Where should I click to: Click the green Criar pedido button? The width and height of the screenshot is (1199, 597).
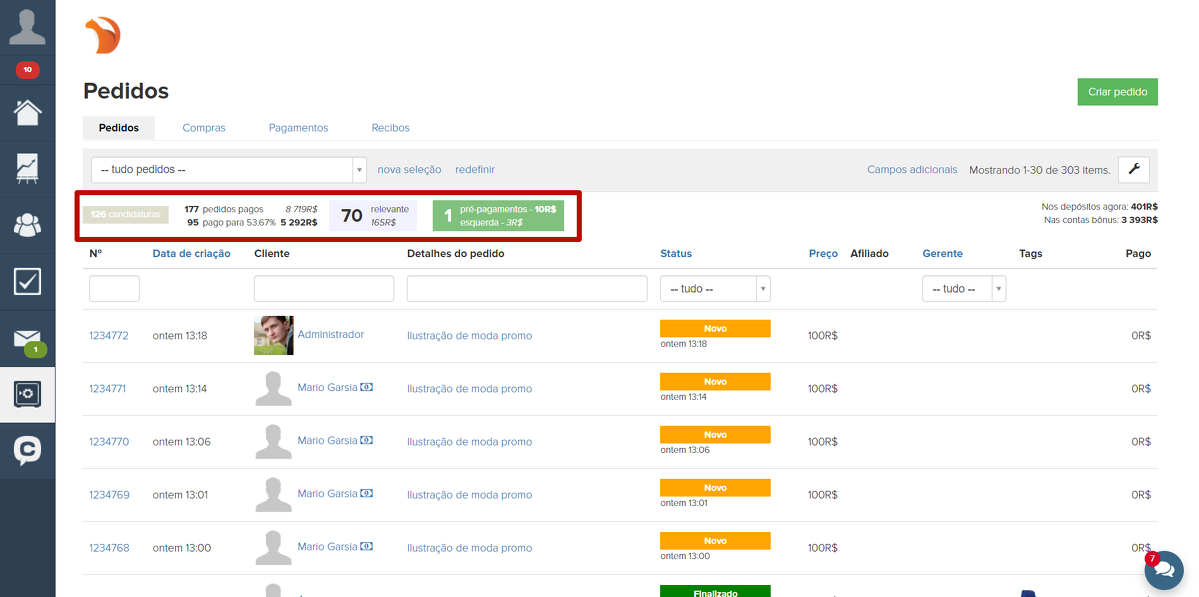click(1117, 92)
